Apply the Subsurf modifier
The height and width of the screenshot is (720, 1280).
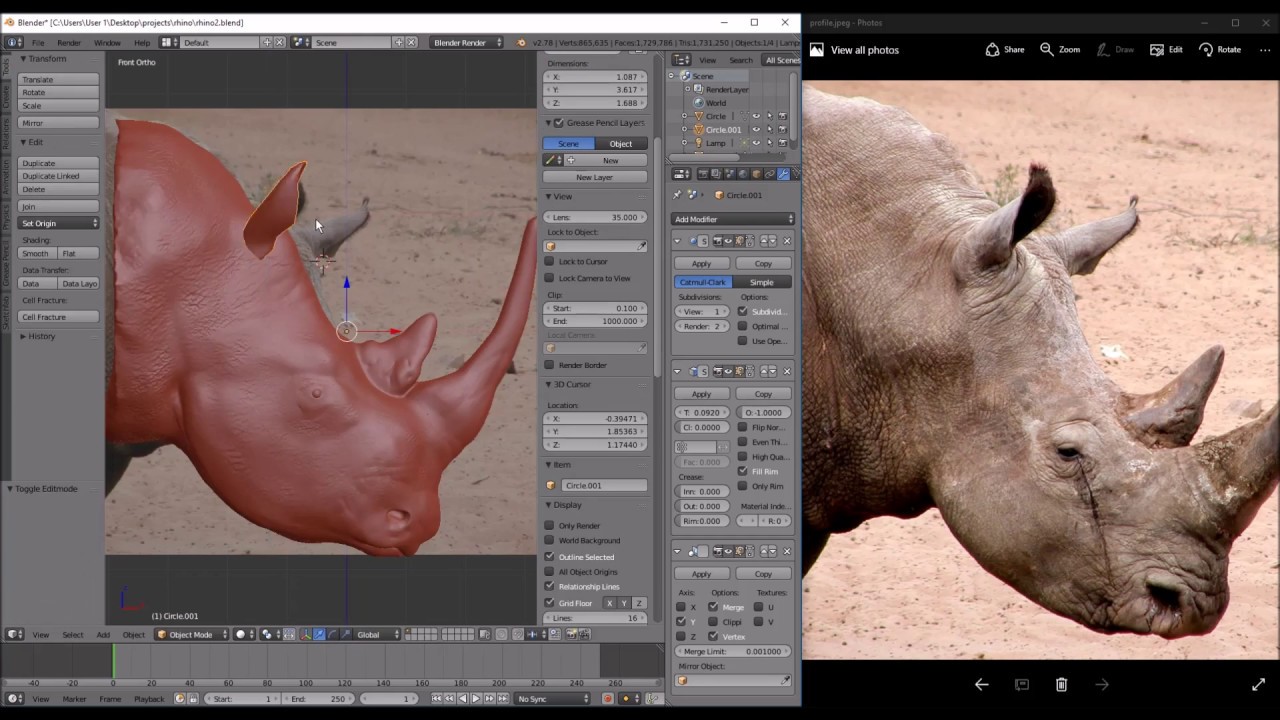pos(701,263)
